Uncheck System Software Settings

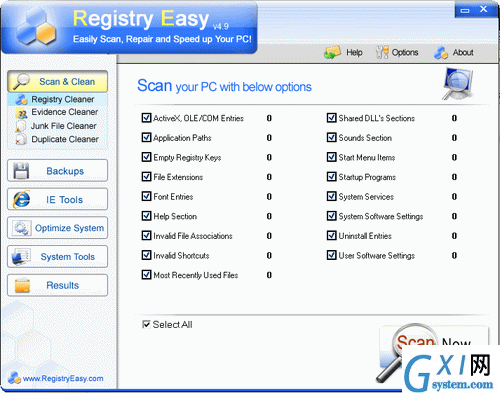pyautogui.click(x=331, y=216)
